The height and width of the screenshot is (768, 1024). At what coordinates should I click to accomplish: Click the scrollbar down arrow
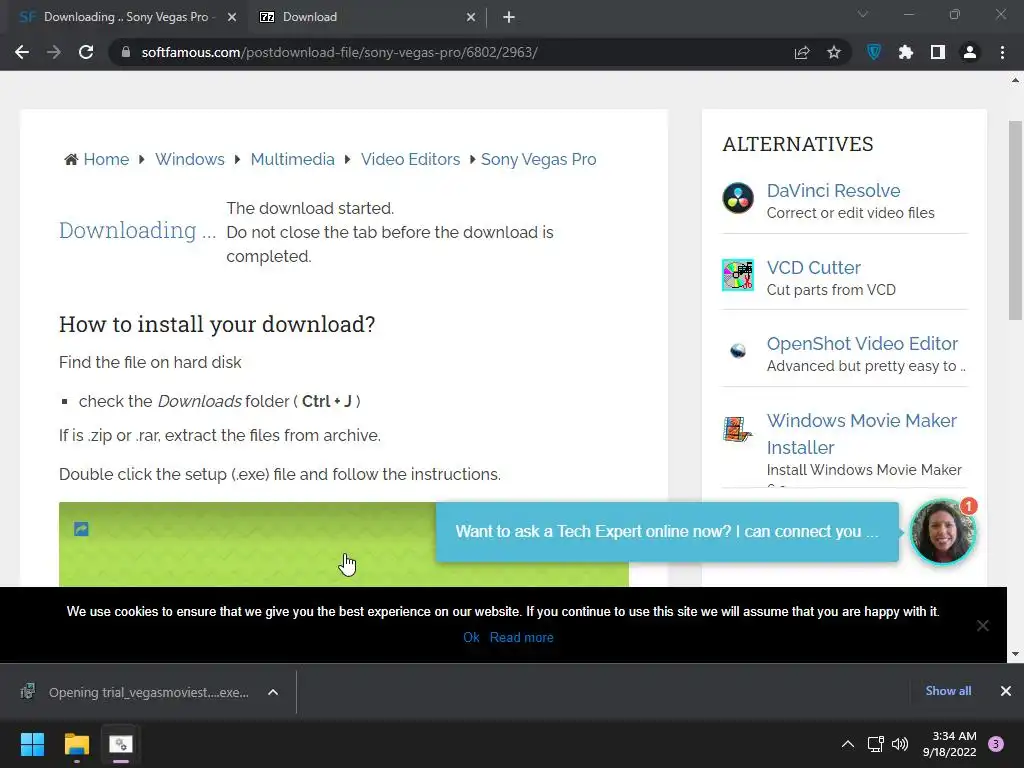click(1016, 654)
